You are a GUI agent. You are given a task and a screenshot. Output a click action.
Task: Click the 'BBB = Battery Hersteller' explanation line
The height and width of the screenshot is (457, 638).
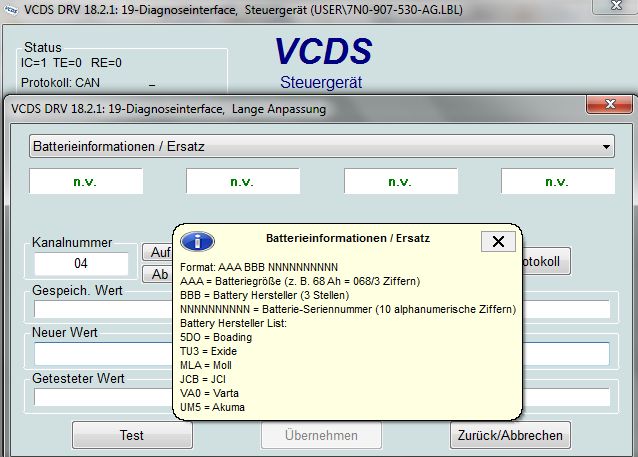tap(264, 295)
